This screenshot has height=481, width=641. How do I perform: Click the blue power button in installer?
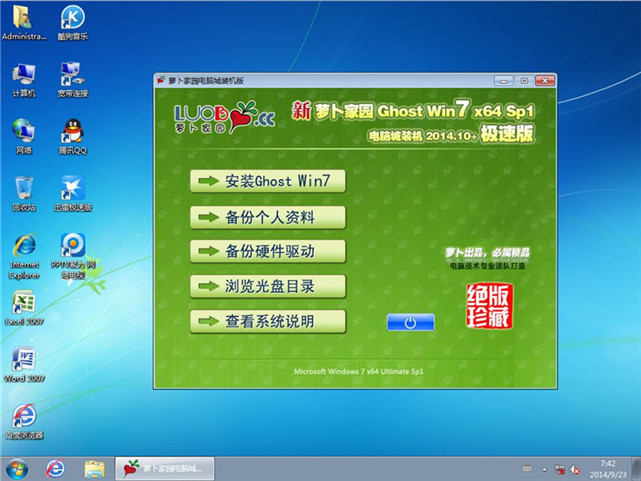[410, 322]
